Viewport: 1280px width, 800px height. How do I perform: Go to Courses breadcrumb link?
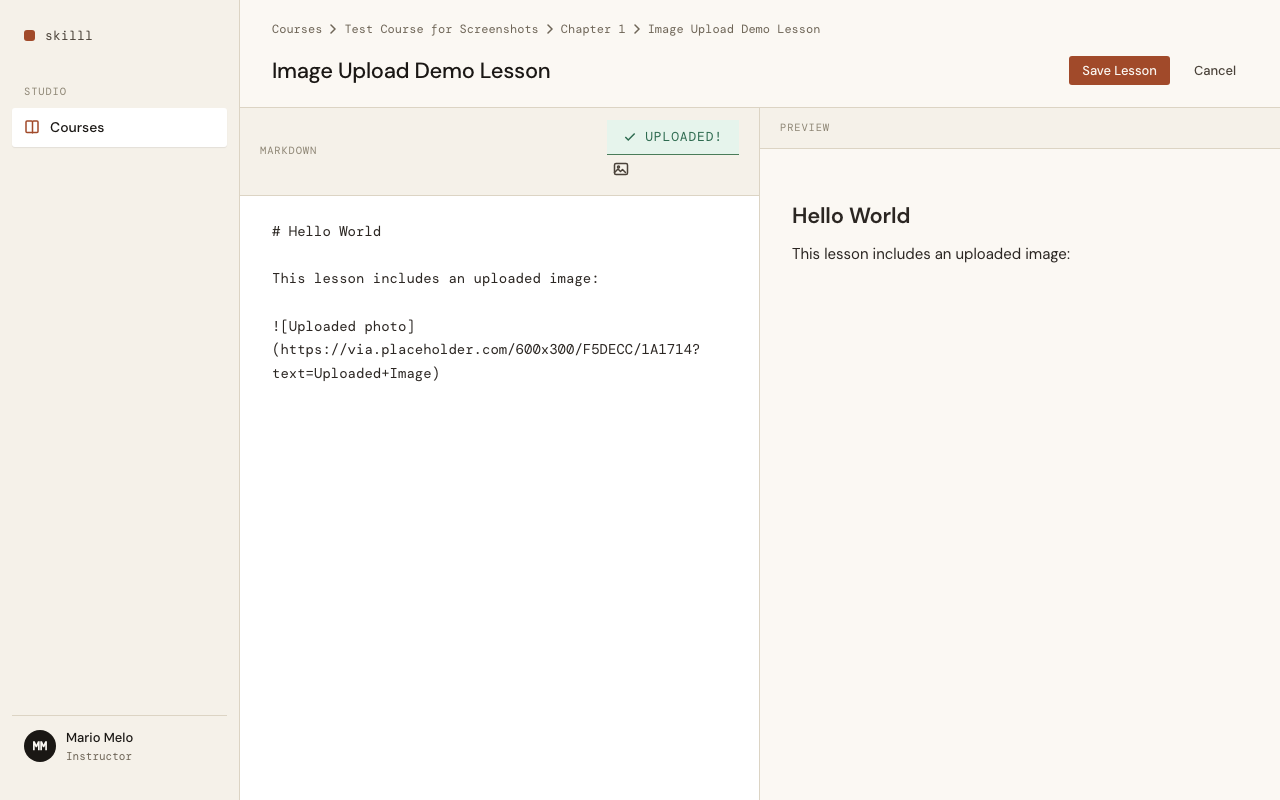(x=297, y=29)
